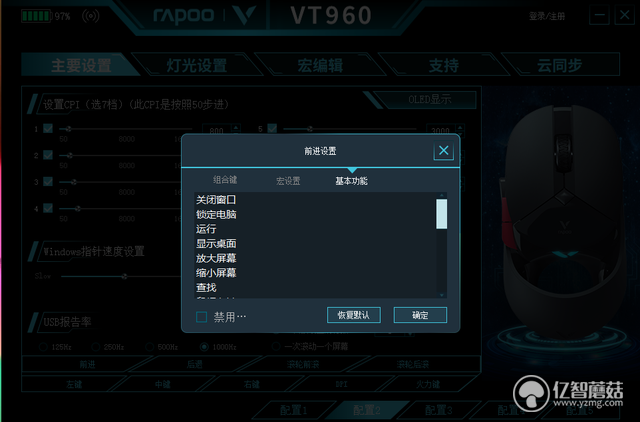The width and height of the screenshot is (640, 422).
Task: Click the yzmg mushroom watermark logo
Action: [531, 393]
